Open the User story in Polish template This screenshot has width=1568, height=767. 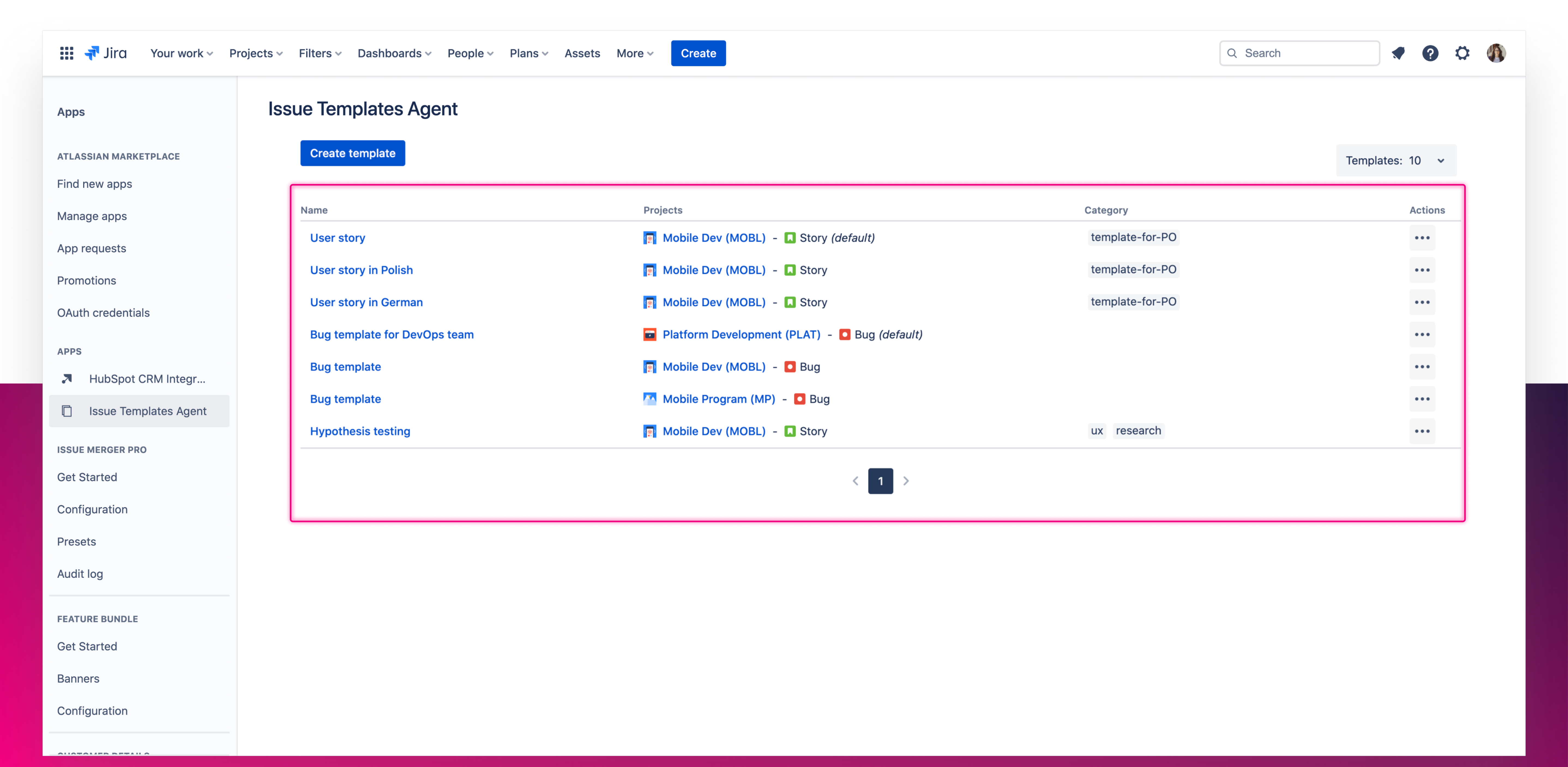tap(361, 270)
